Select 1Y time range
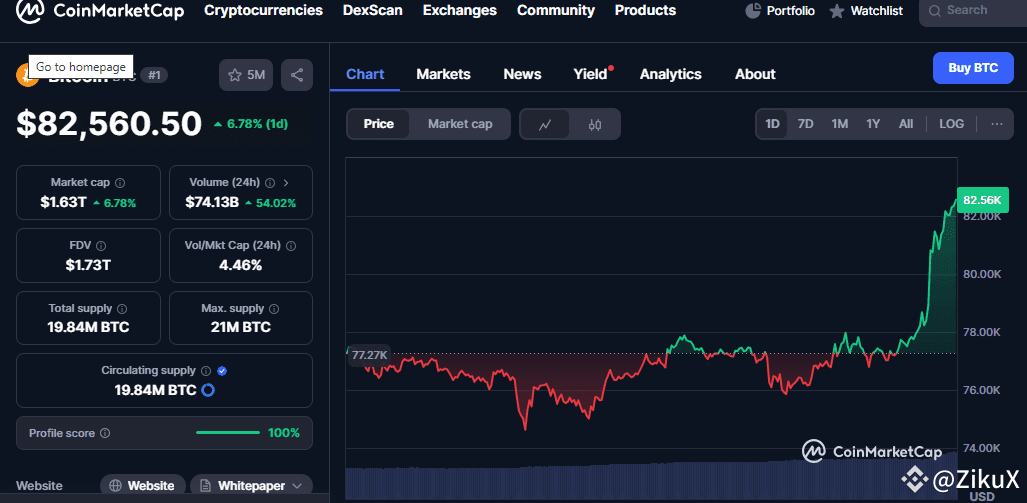 873,124
